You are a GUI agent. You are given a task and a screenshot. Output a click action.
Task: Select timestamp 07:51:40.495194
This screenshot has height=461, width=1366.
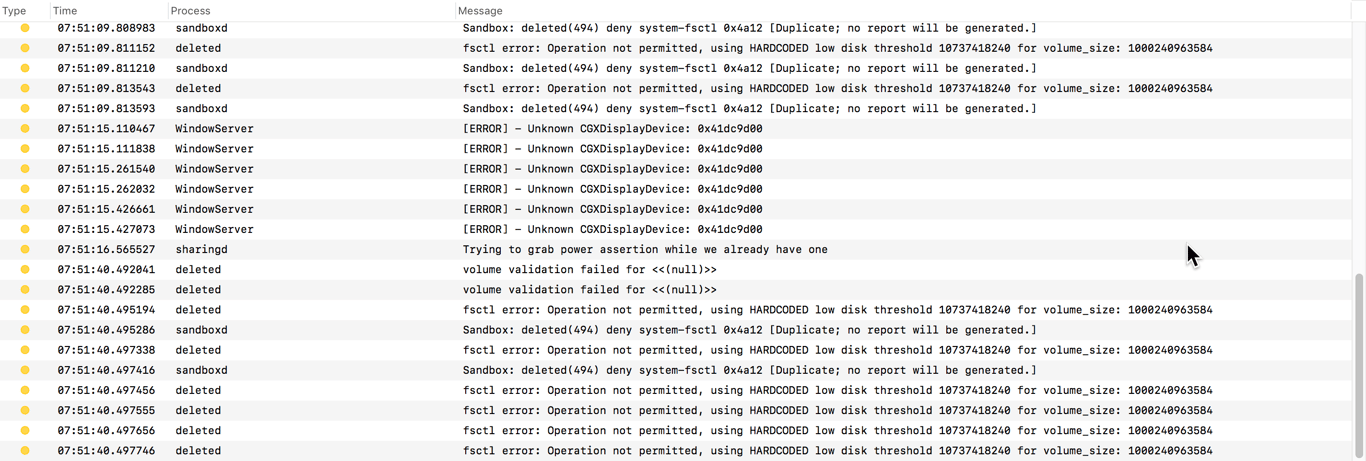(106, 310)
